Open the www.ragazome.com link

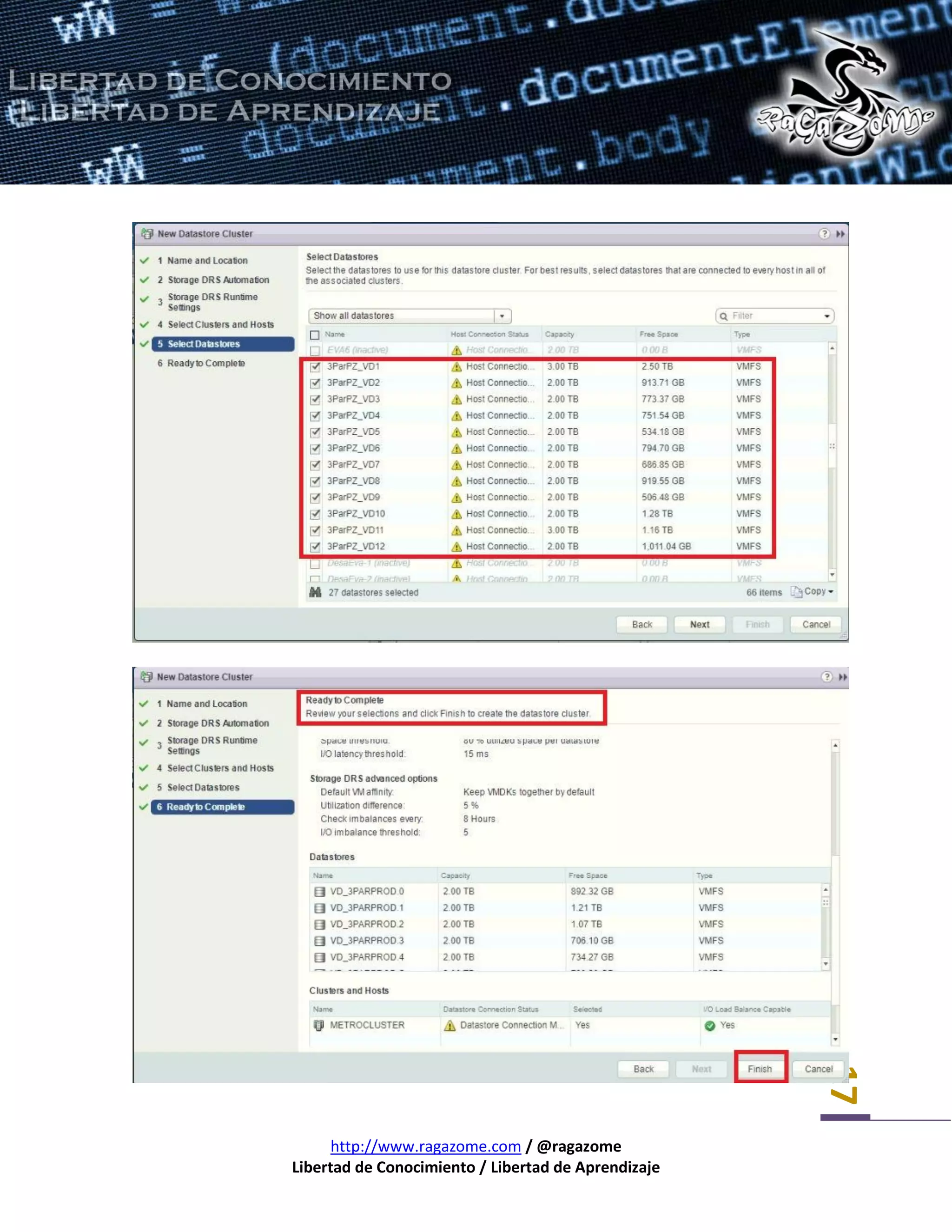(x=425, y=1146)
